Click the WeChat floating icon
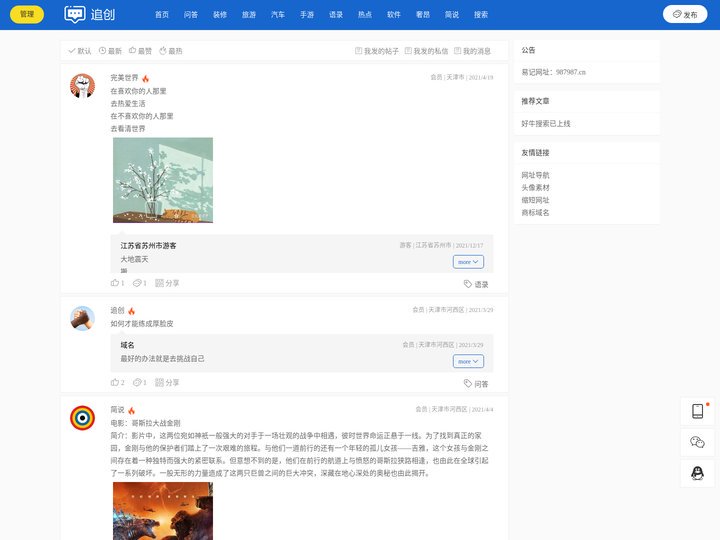The image size is (720, 540). 698,442
